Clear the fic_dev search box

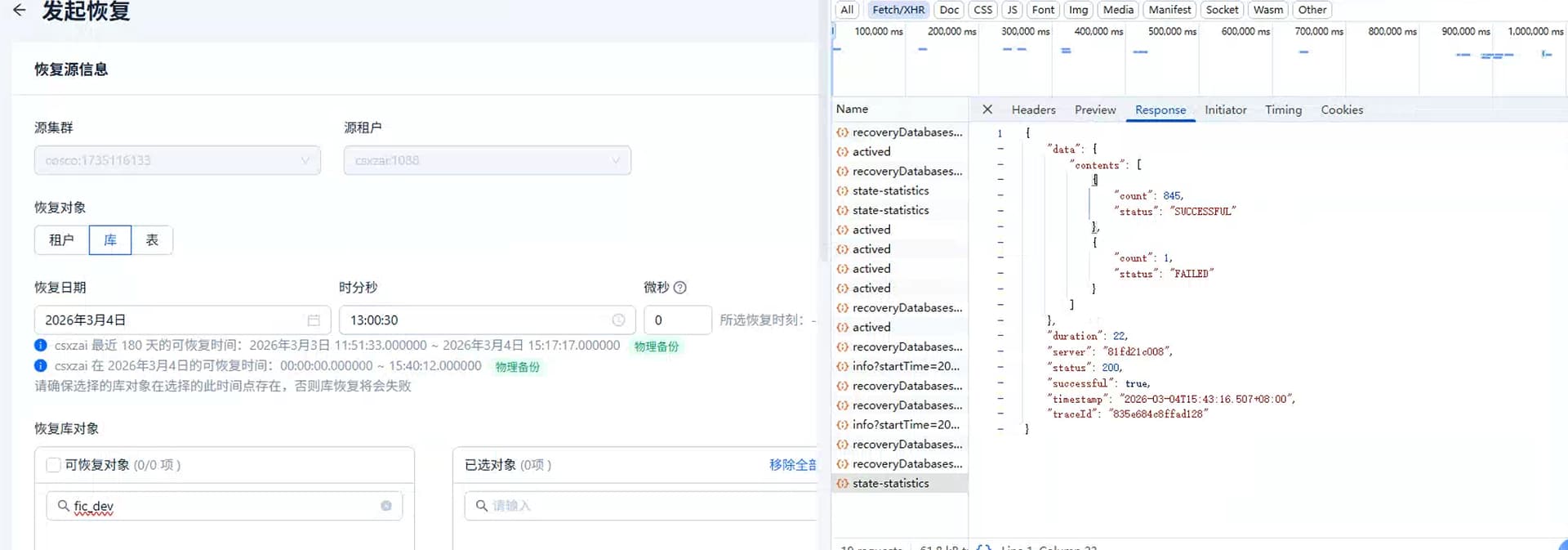pos(386,506)
